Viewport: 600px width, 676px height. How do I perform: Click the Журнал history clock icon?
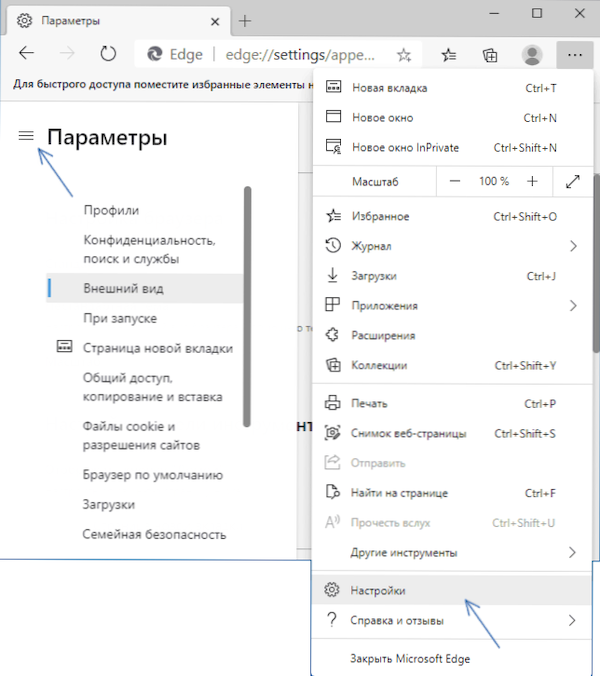point(333,245)
